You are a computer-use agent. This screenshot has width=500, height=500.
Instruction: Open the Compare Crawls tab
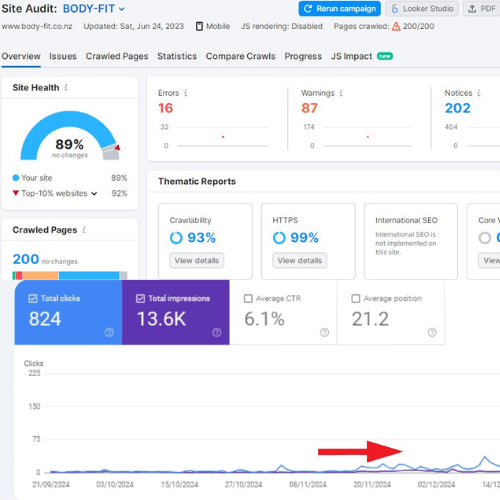[x=241, y=56]
